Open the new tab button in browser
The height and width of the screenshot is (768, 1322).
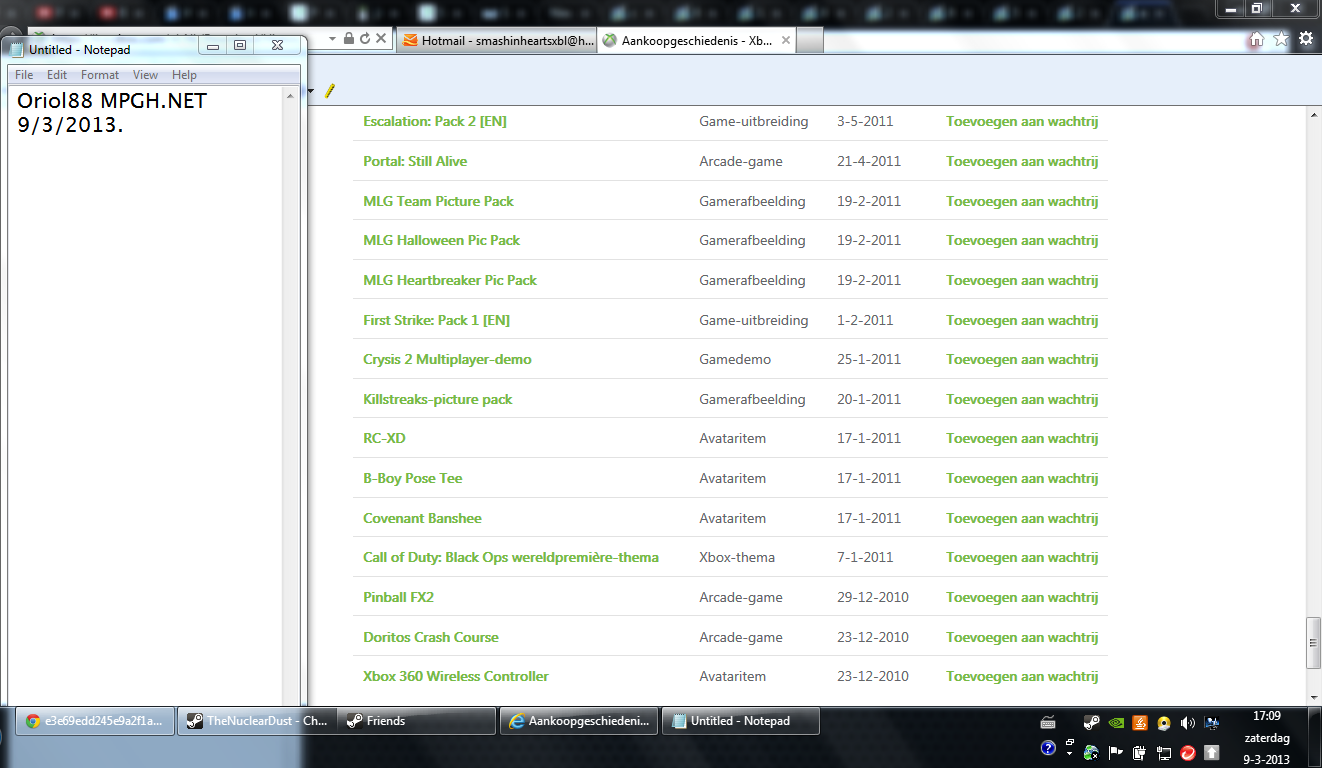pyautogui.click(x=811, y=40)
